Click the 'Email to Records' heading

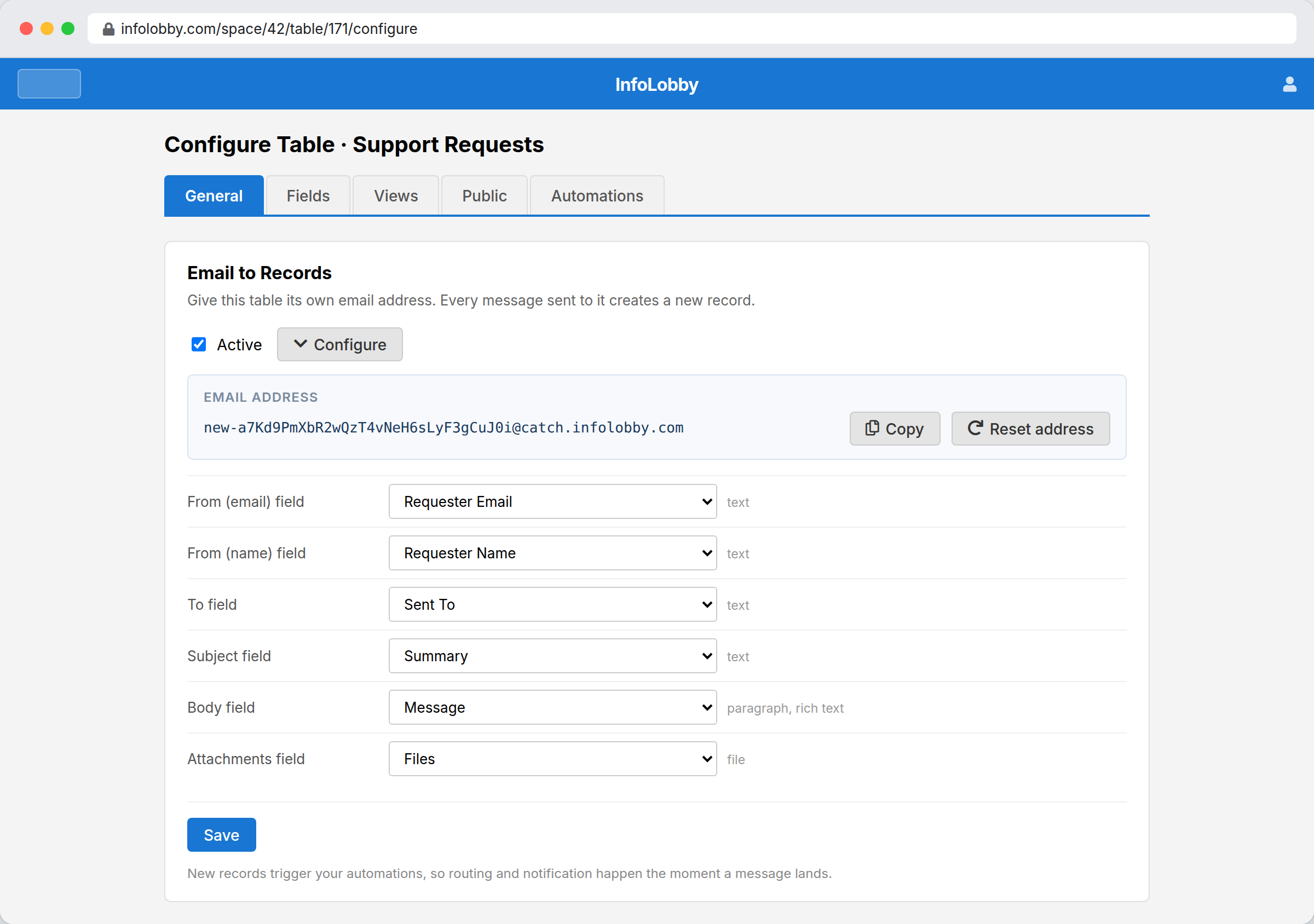260,273
